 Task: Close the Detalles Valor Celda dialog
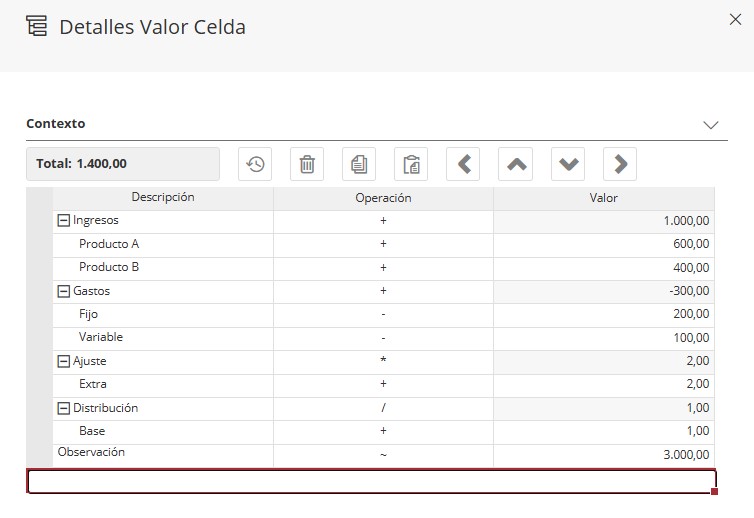click(x=738, y=18)
